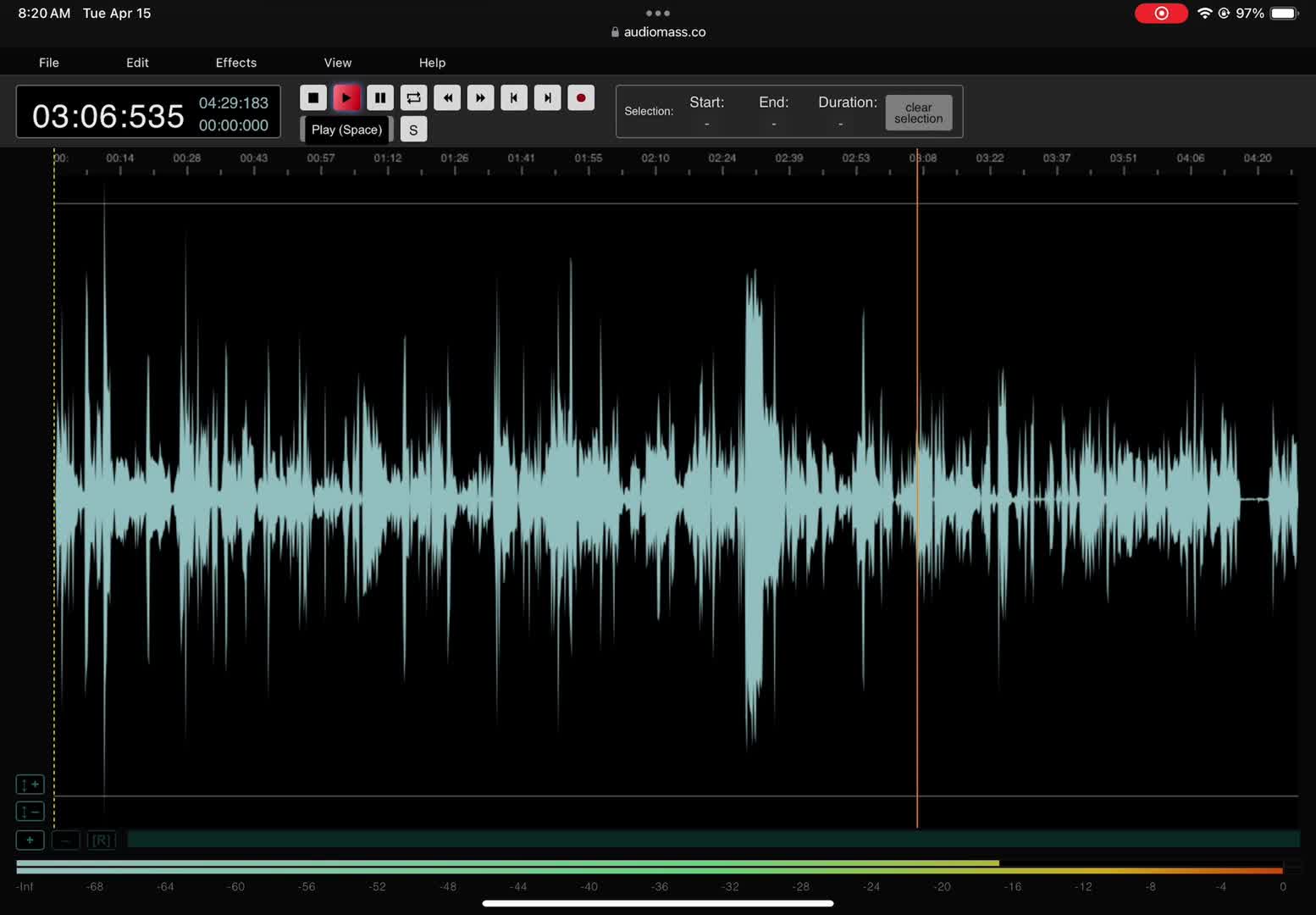Toggle loop playback mode
Viewport: 1316px width, 915px height.
coord(413,98)
